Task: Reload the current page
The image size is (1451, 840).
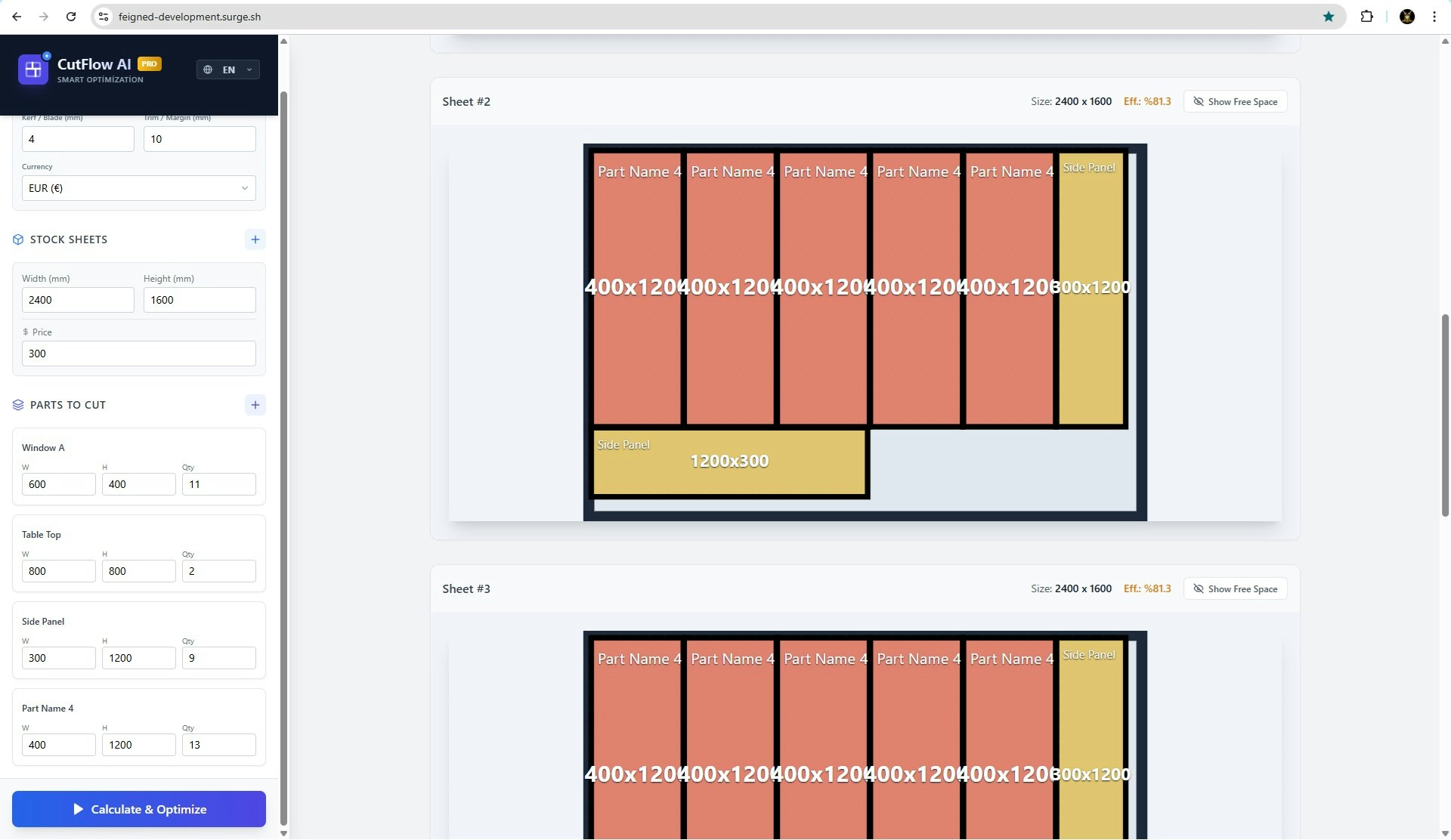Action: coord(71,16)
